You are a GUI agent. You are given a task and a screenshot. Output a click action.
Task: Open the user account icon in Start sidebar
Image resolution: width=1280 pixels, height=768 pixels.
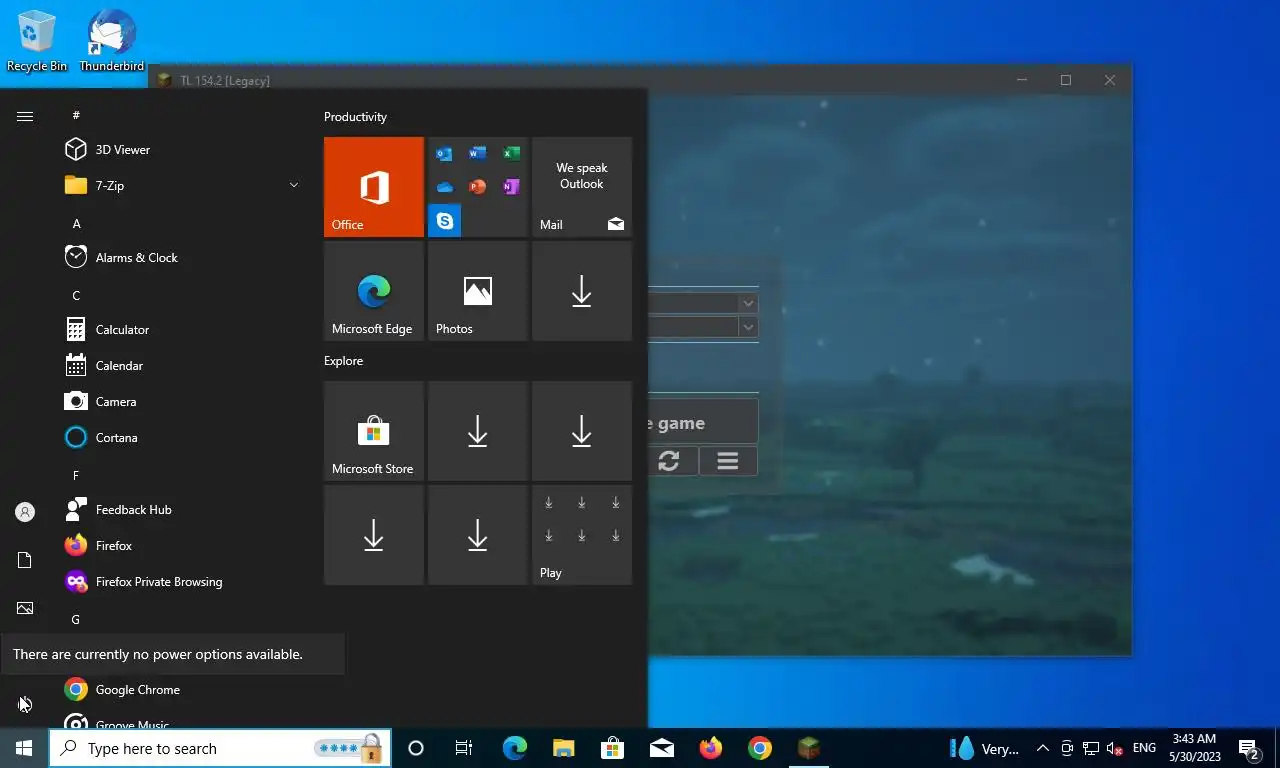[25, 512]
